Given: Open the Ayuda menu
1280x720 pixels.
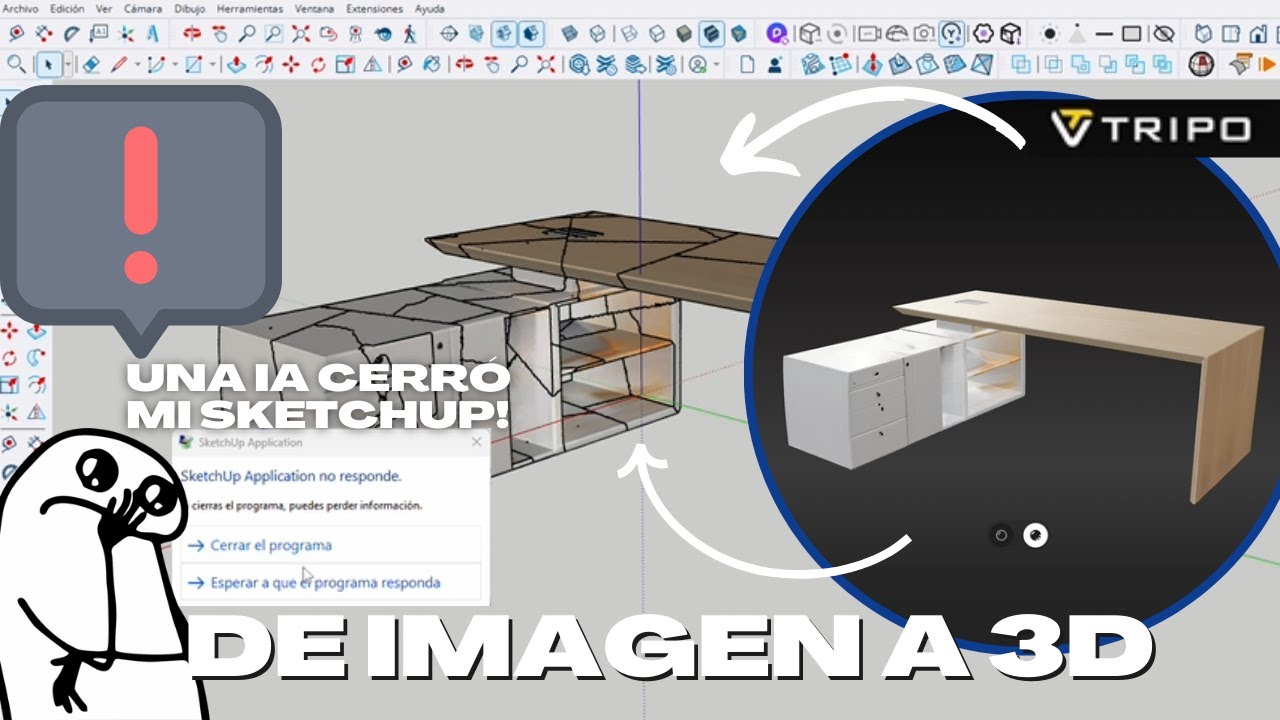Looking at the screenshot, I should [x=429, y=8].
